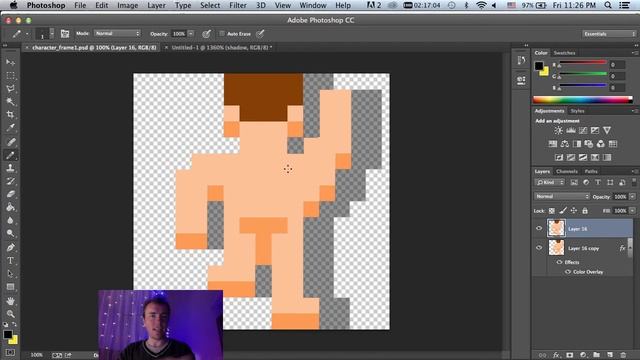This screenshot has height=360, width=640.
Task: Open the layer Kind filter dropdown
Action: [x=549, y=182]
